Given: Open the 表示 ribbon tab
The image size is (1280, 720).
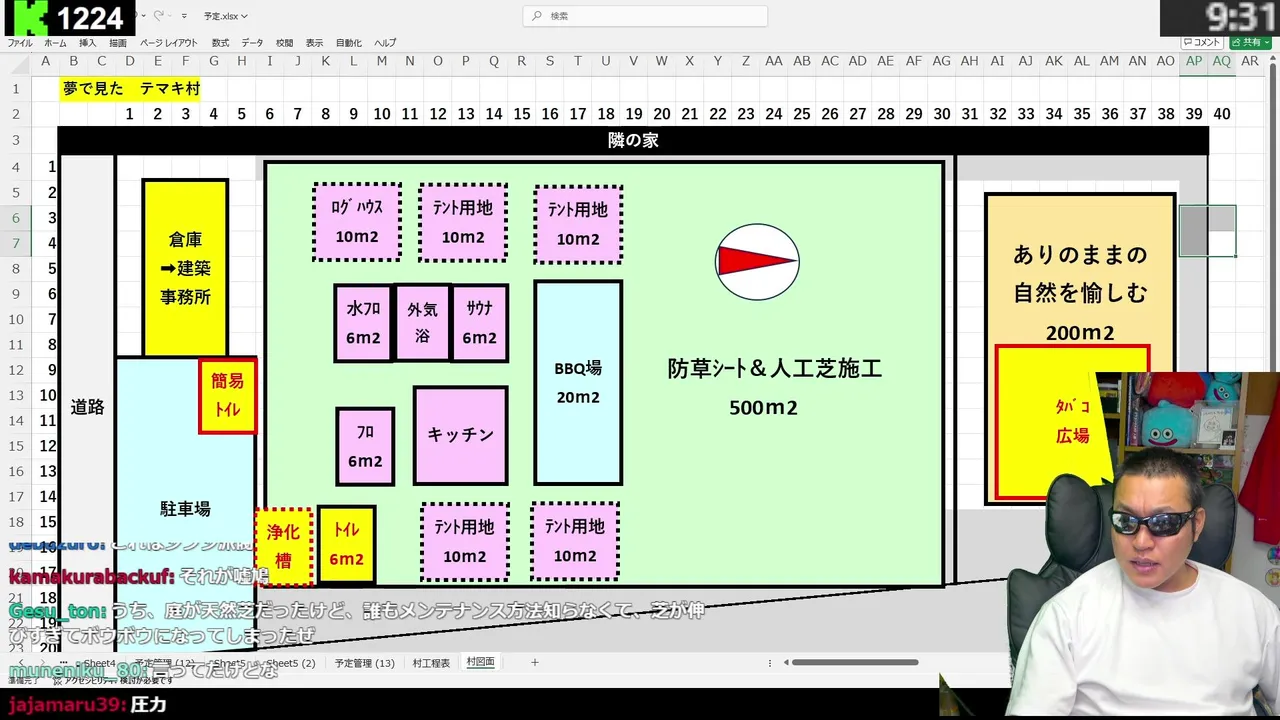Looking at the screenshot, I should coord(314,43).
